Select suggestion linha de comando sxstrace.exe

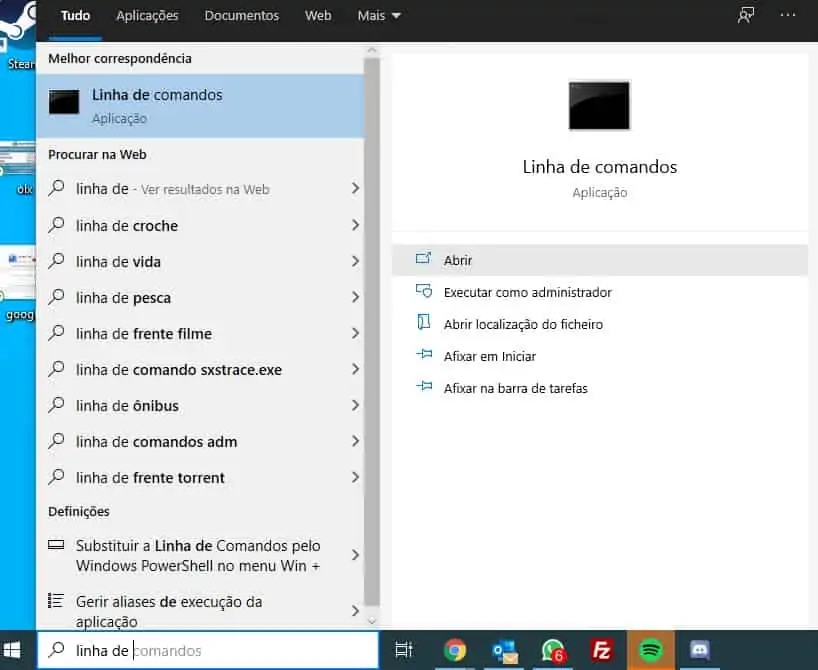tap(200, 369)
